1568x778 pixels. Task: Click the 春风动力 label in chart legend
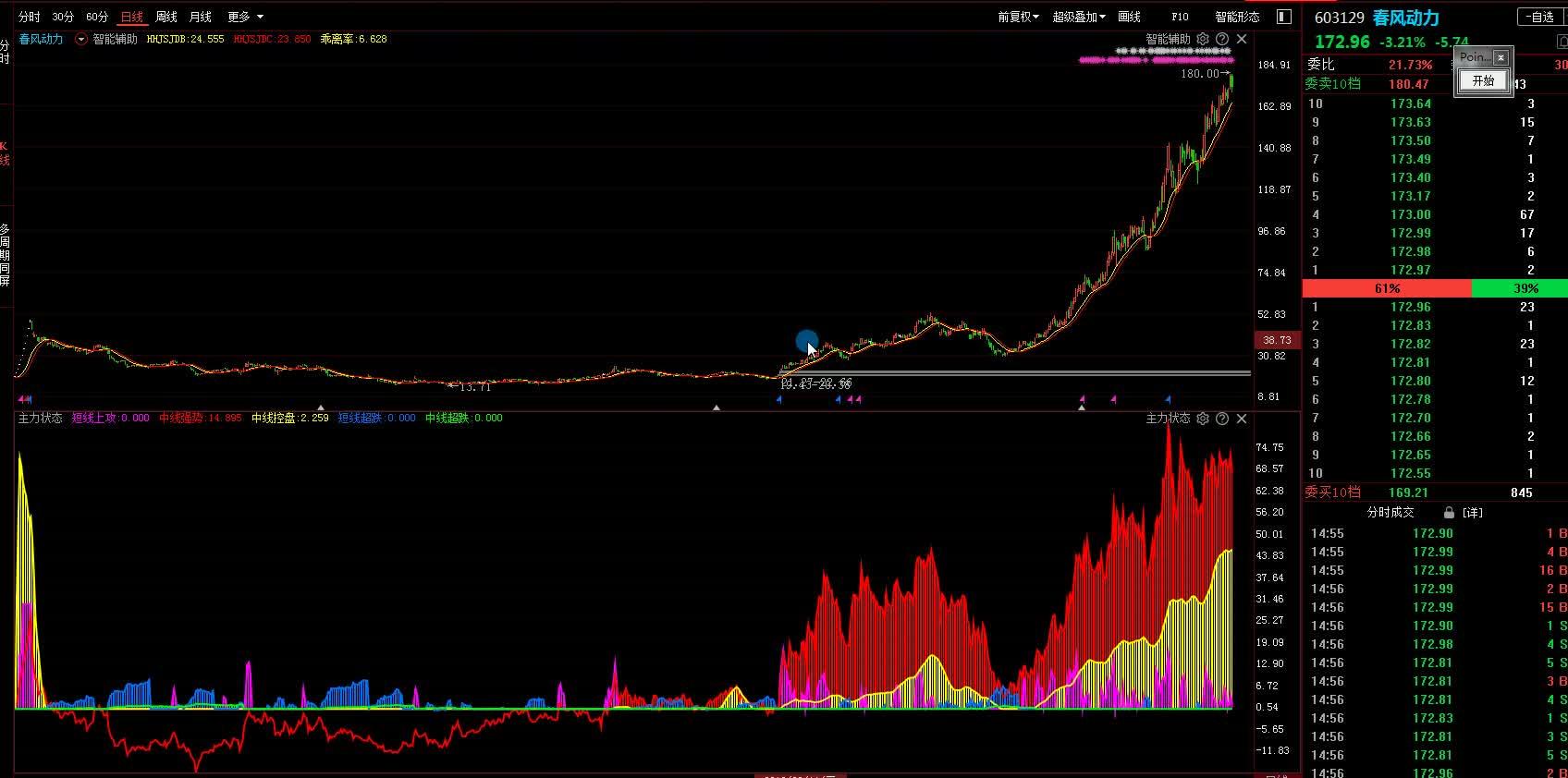coord(41,40)
